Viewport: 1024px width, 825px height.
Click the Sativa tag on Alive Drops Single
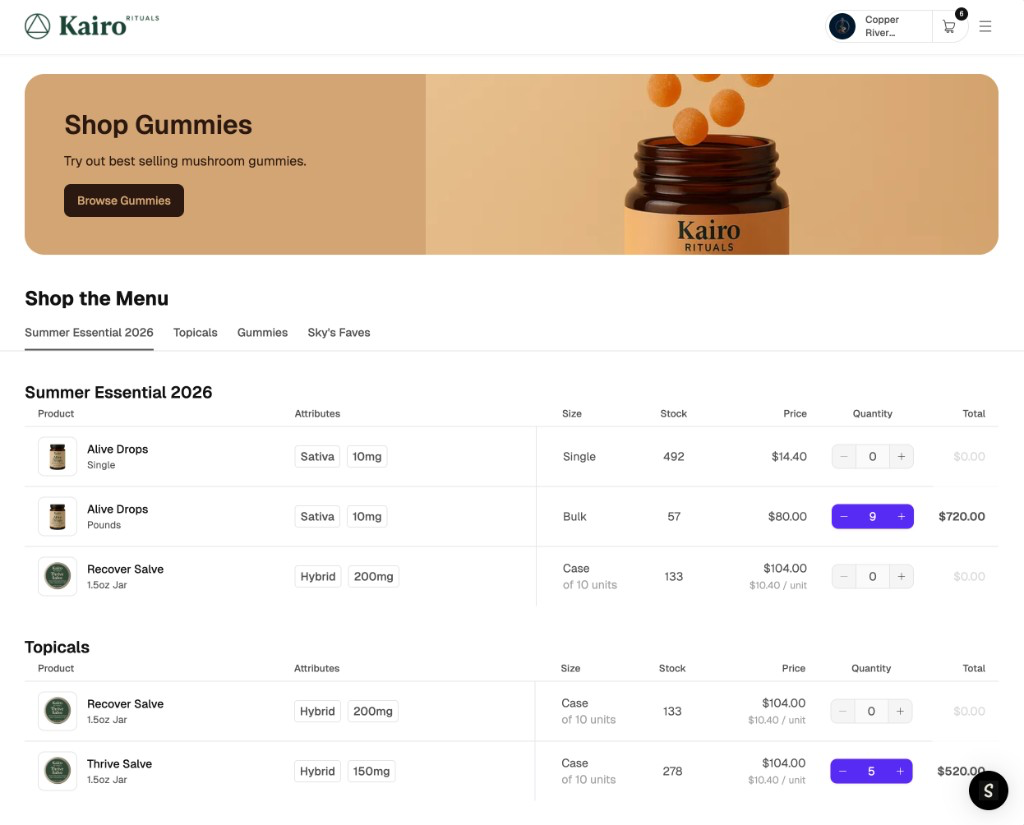[x=317, y=457]
